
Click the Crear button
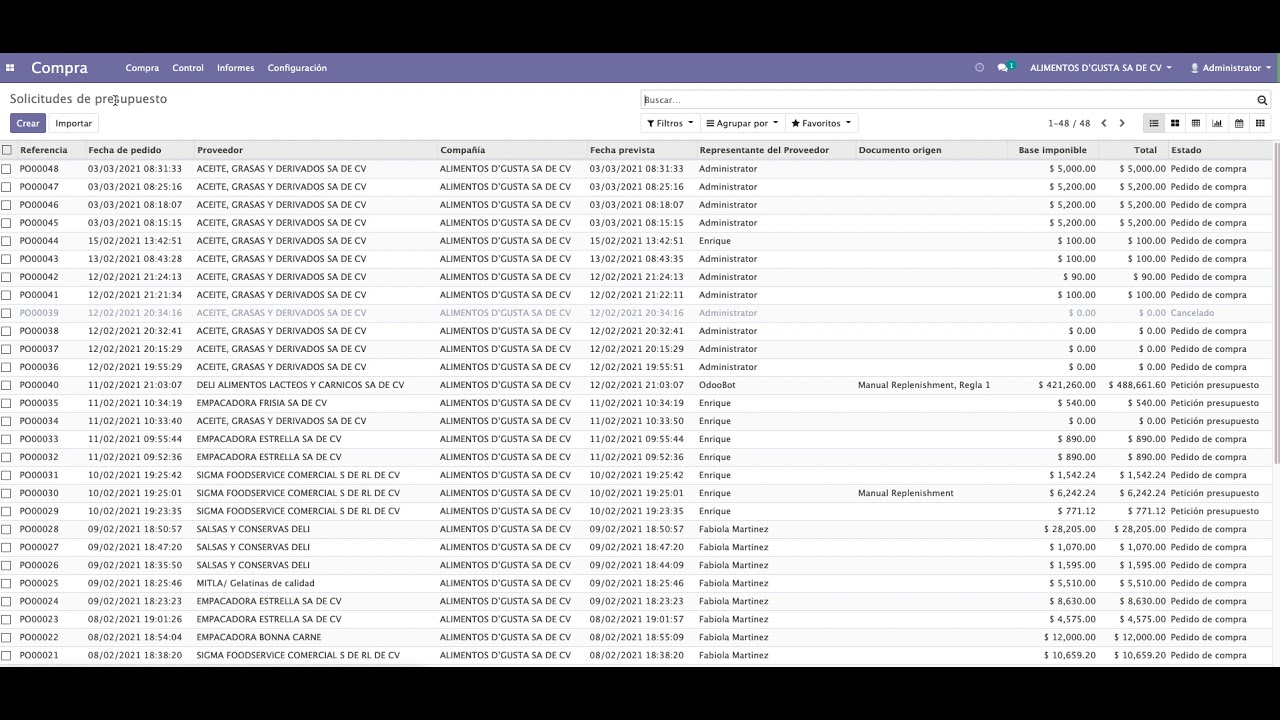click(28, 123)
